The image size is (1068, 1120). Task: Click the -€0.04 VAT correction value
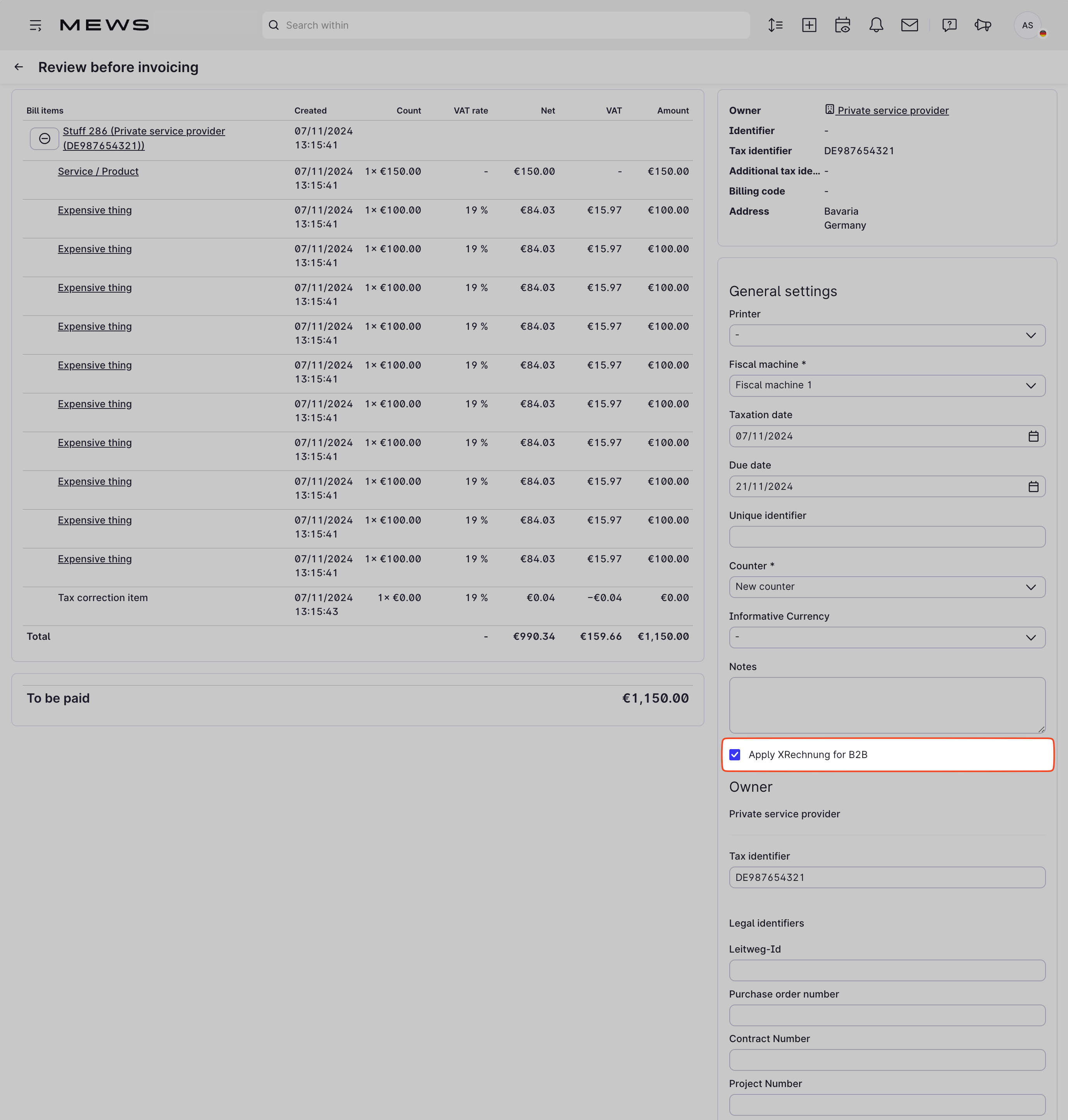coord(604,598)
